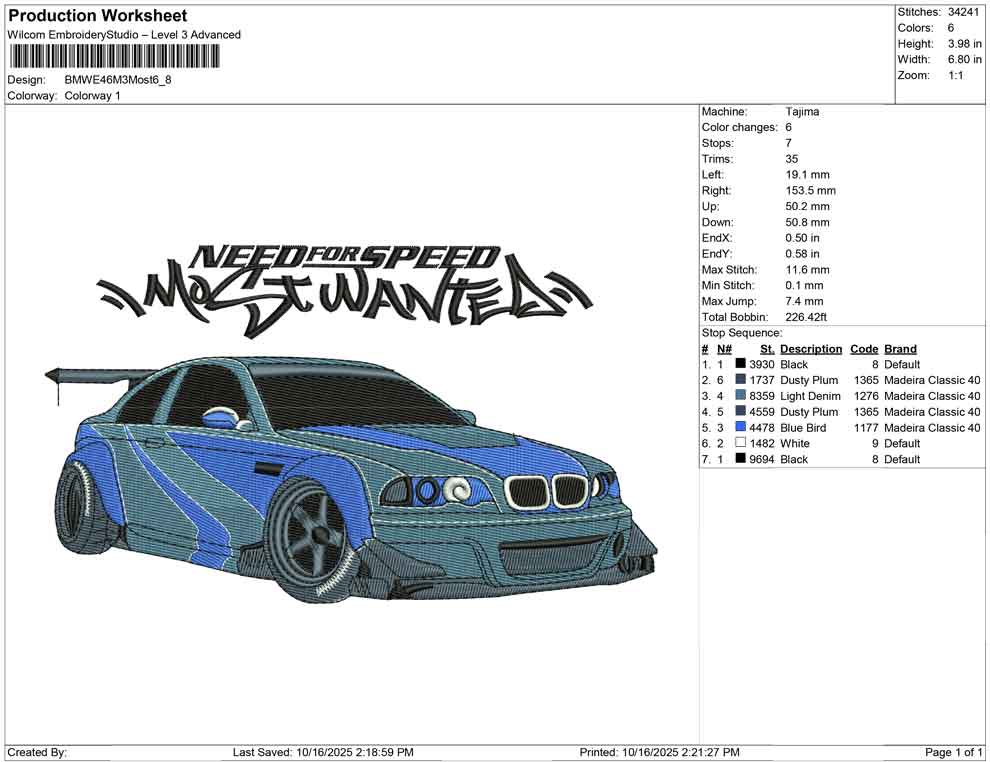
Task: Click the stitches count 34241
Action: click(x=965, y=12)
